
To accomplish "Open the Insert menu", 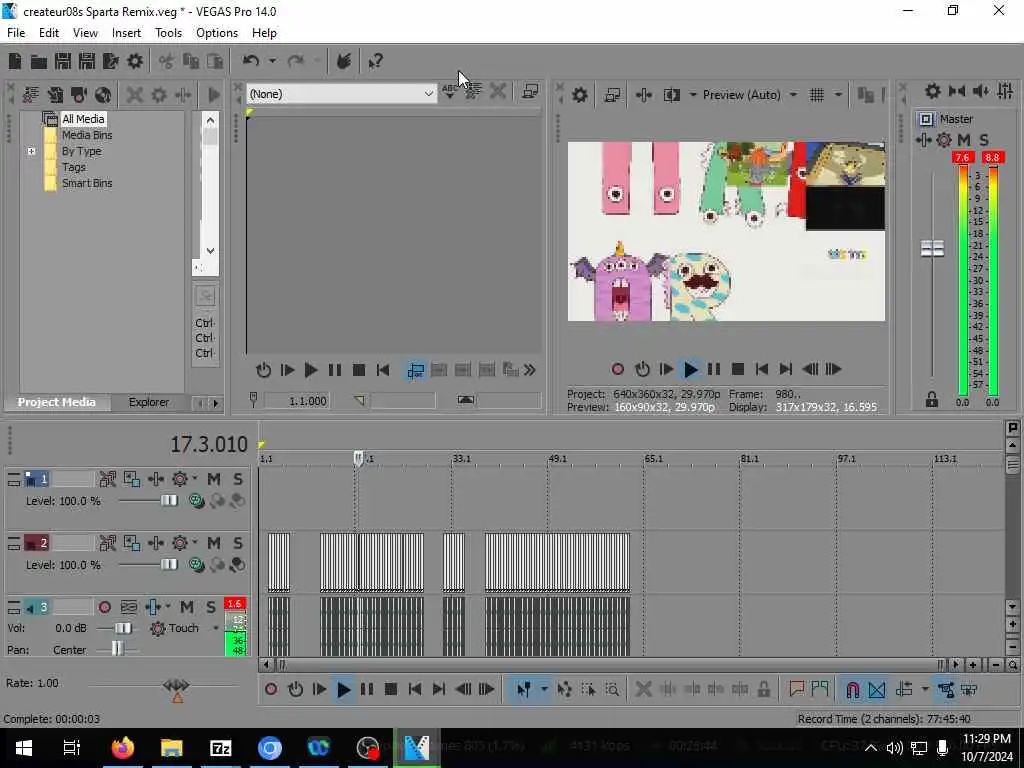I will pos(126,33).
